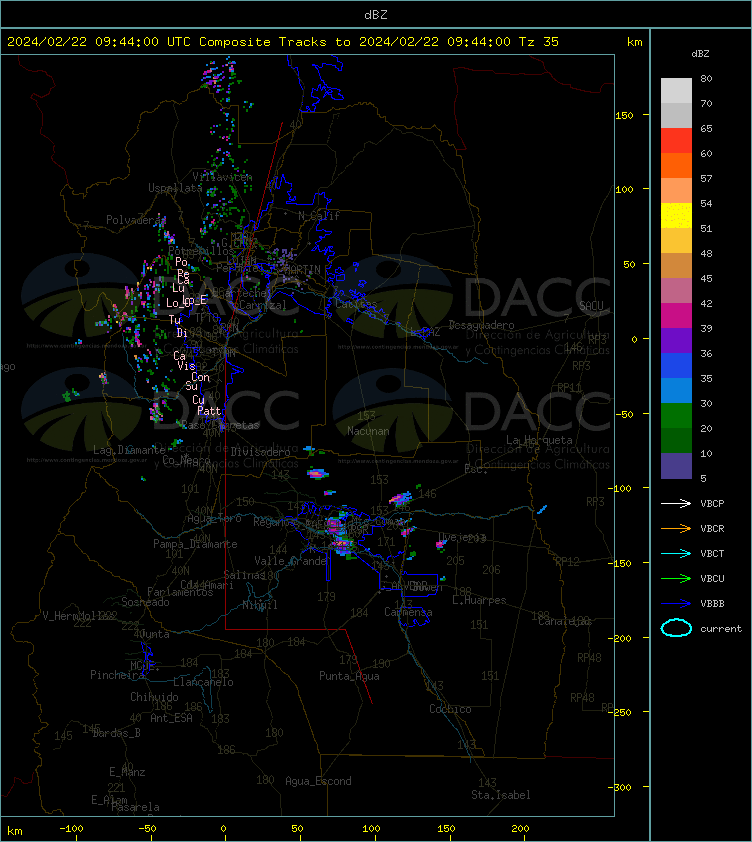
Task: Select the light orange swatch between 57 and 54 dBZ
Action: pyautogui.click(x=676, y=190)
